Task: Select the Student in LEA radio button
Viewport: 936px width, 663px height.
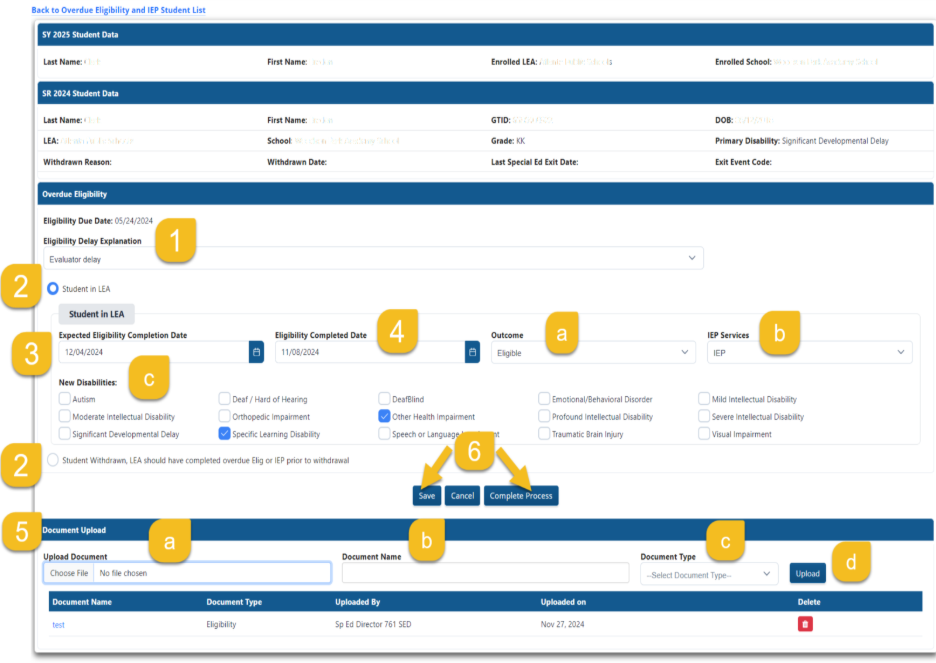Action: point(53,289)
